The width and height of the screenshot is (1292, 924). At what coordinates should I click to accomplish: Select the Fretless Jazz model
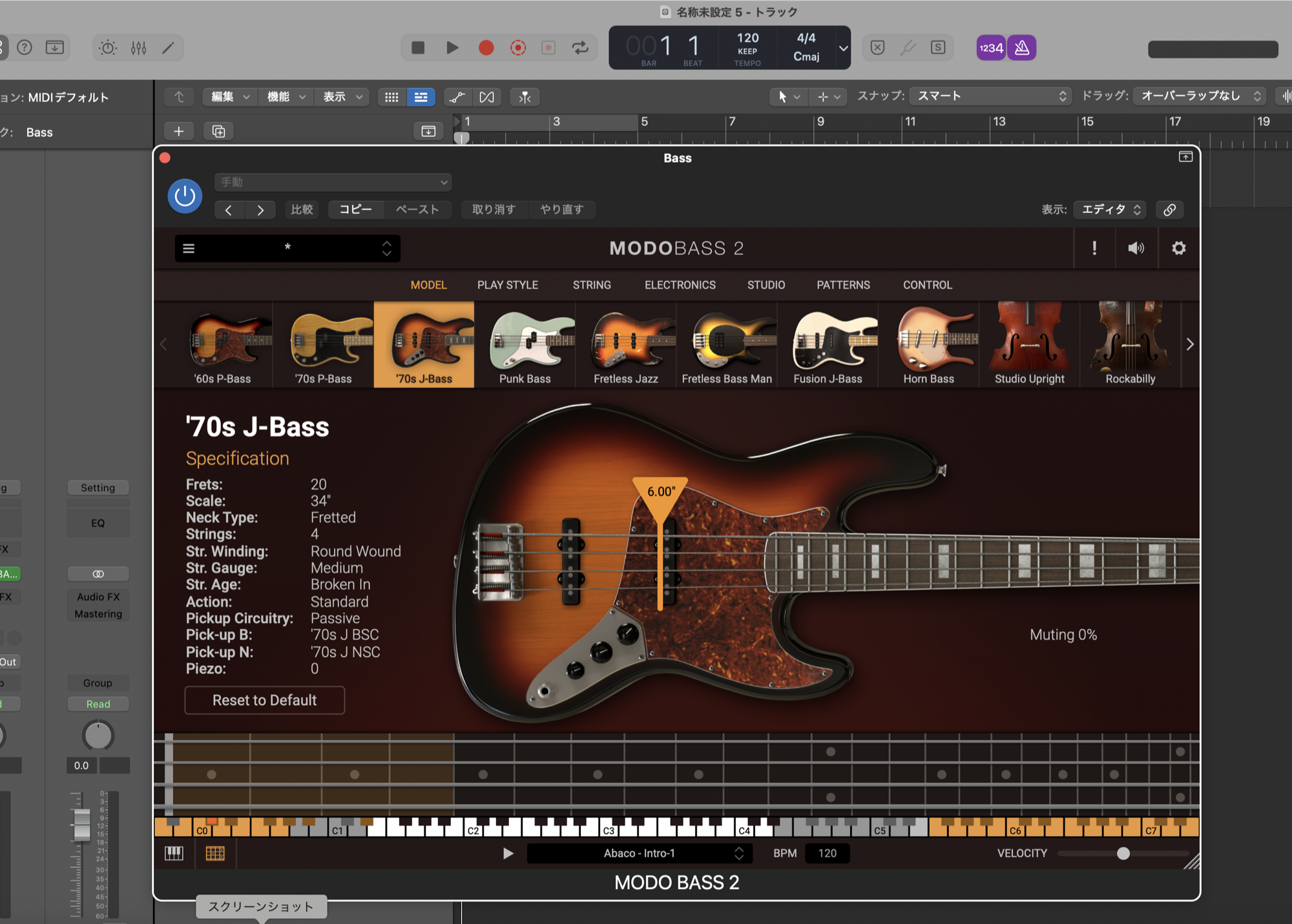point(626,345)
